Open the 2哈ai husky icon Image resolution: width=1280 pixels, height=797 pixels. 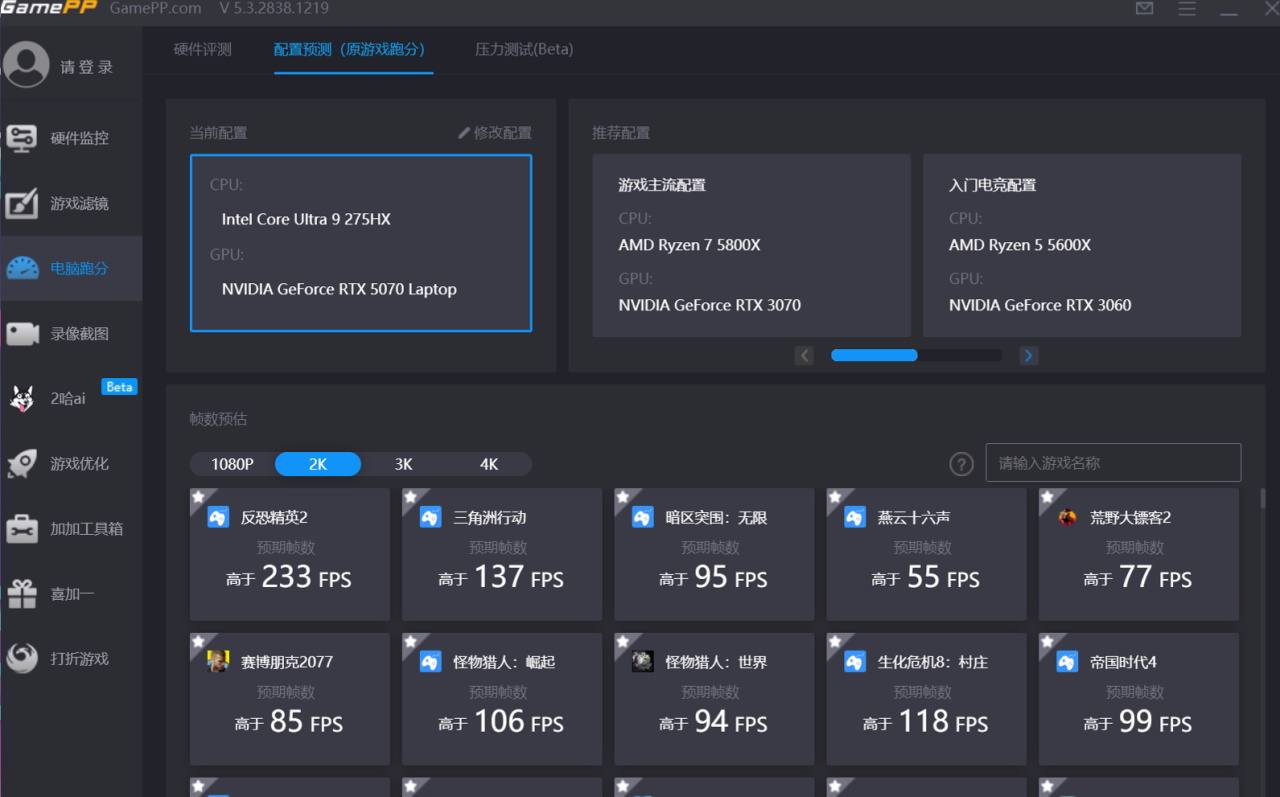coord(22,398)
